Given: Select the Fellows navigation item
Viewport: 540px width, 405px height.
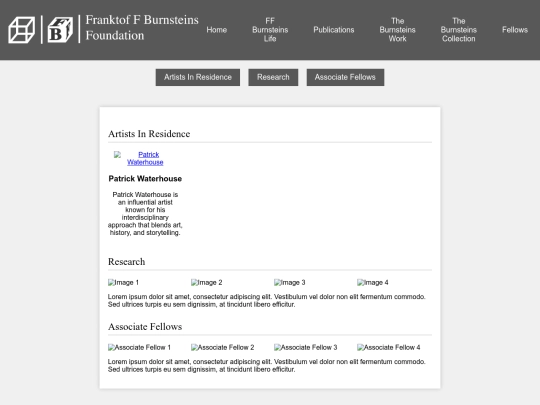Looking at the screenshot, I should coord(515,30).
